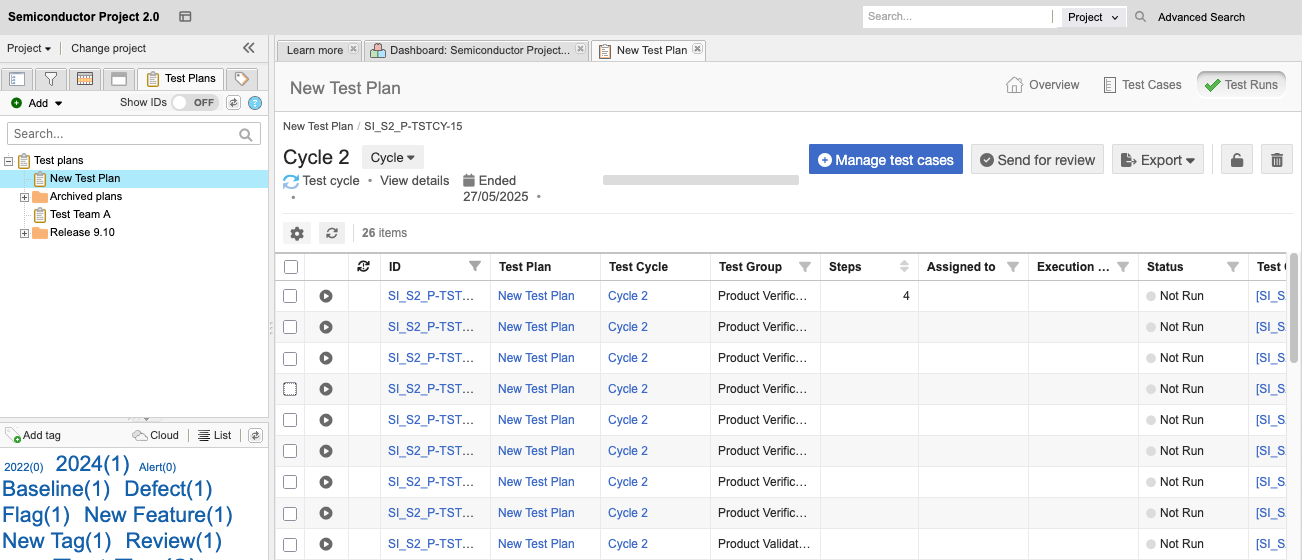The width and height of the screenshot is (1302, 560).
Task: Open the Export dropdown menu
Action: (x=1157, y=160)
